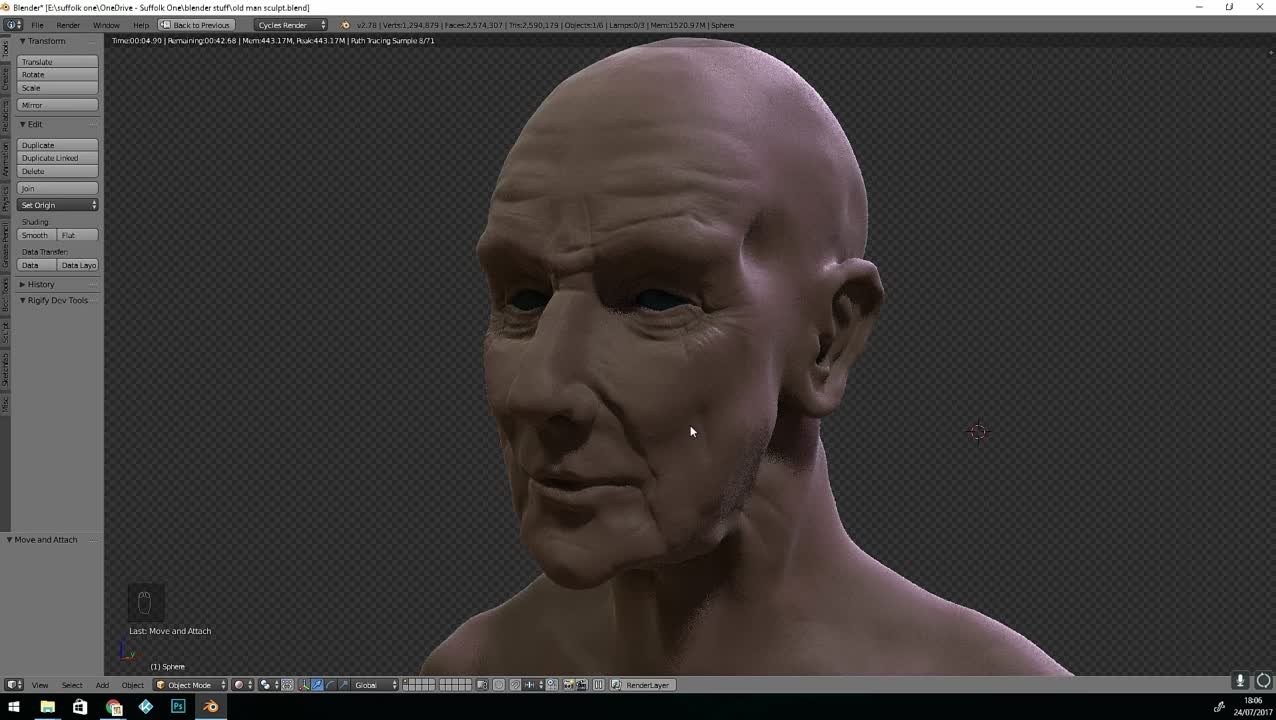Open the Object Mode dropdown

[188, 685]
